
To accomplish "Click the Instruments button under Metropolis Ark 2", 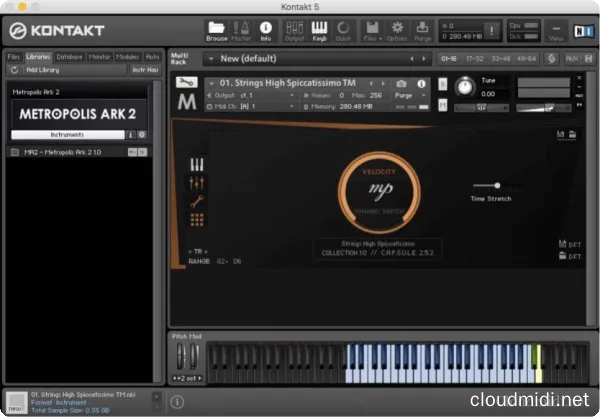I will [x=67, y=134].
